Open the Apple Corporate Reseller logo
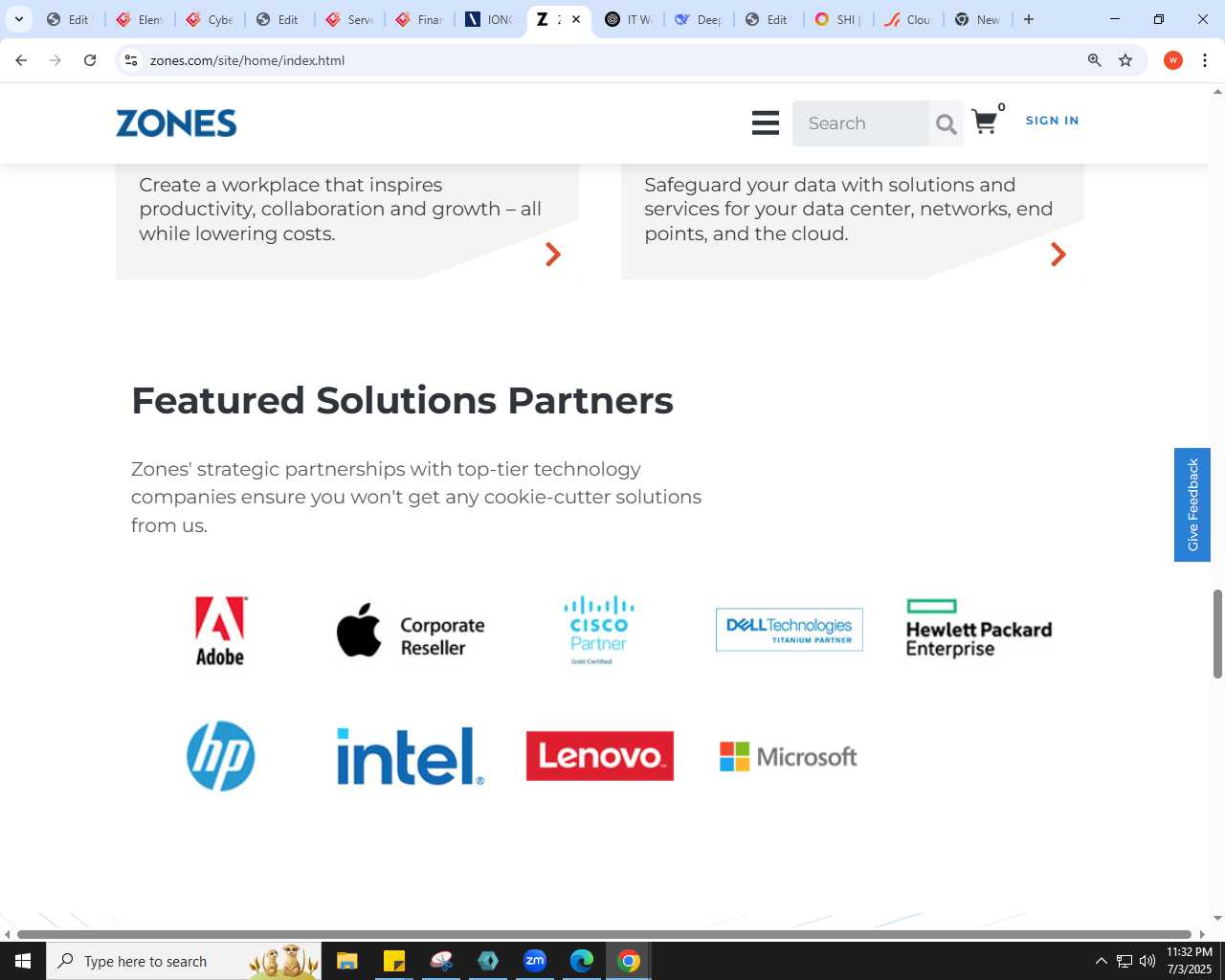Viewport: 1225px width, 980px height. click(411, 631)
